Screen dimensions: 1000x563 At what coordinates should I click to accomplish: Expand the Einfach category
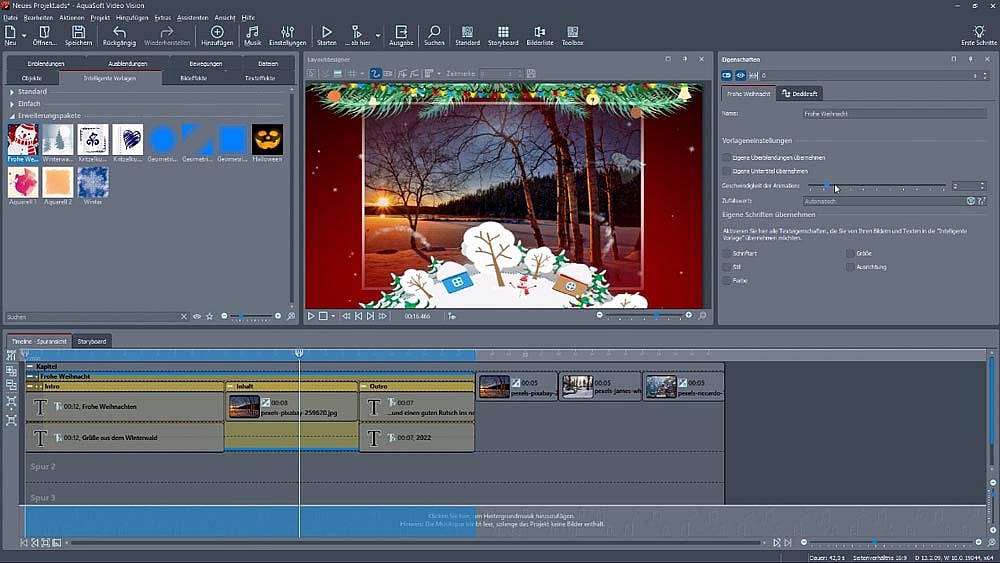click(12, 103)
